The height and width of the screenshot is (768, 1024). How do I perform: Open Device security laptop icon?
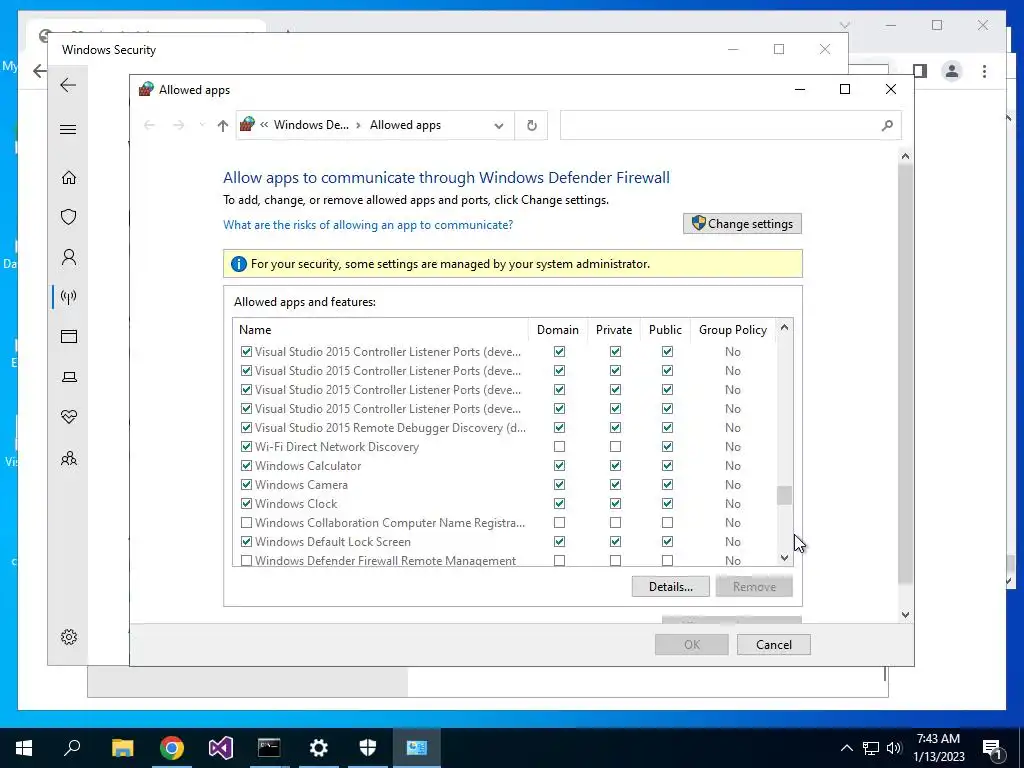[x=69, y=377]
